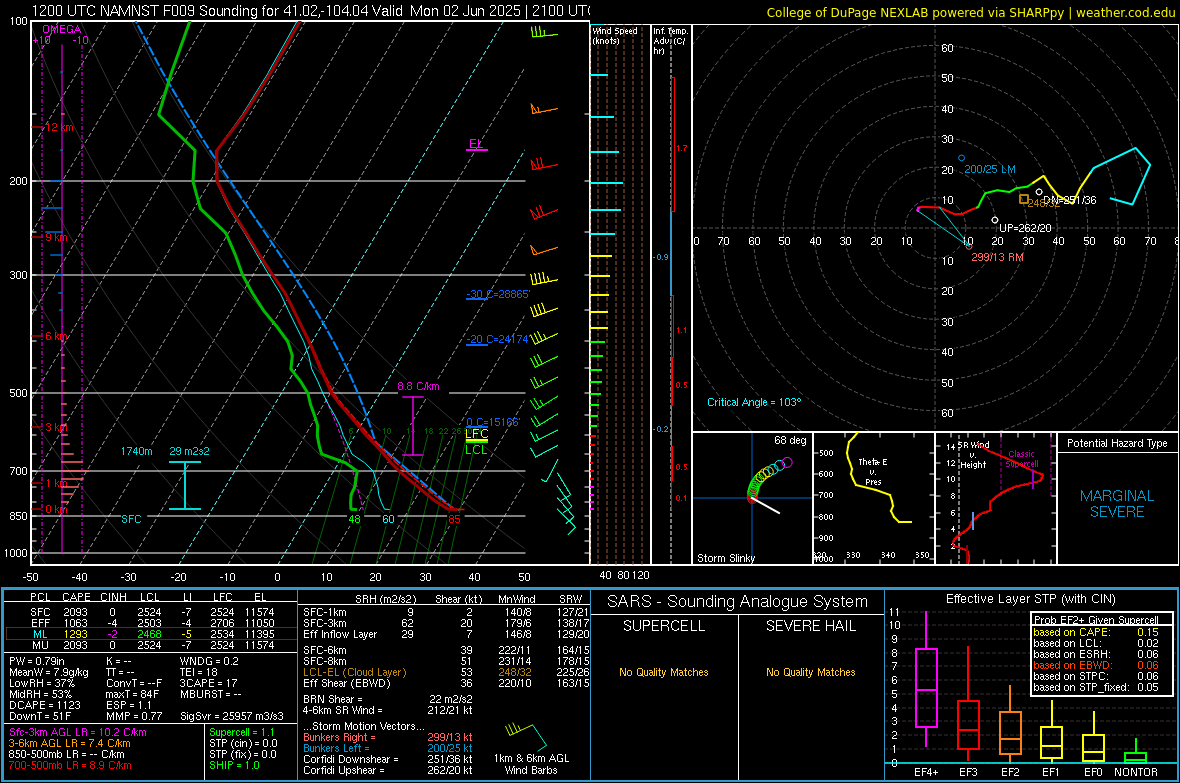
Task: Click the SARS - Sounding Analogue System title
Action: (738, 602)
